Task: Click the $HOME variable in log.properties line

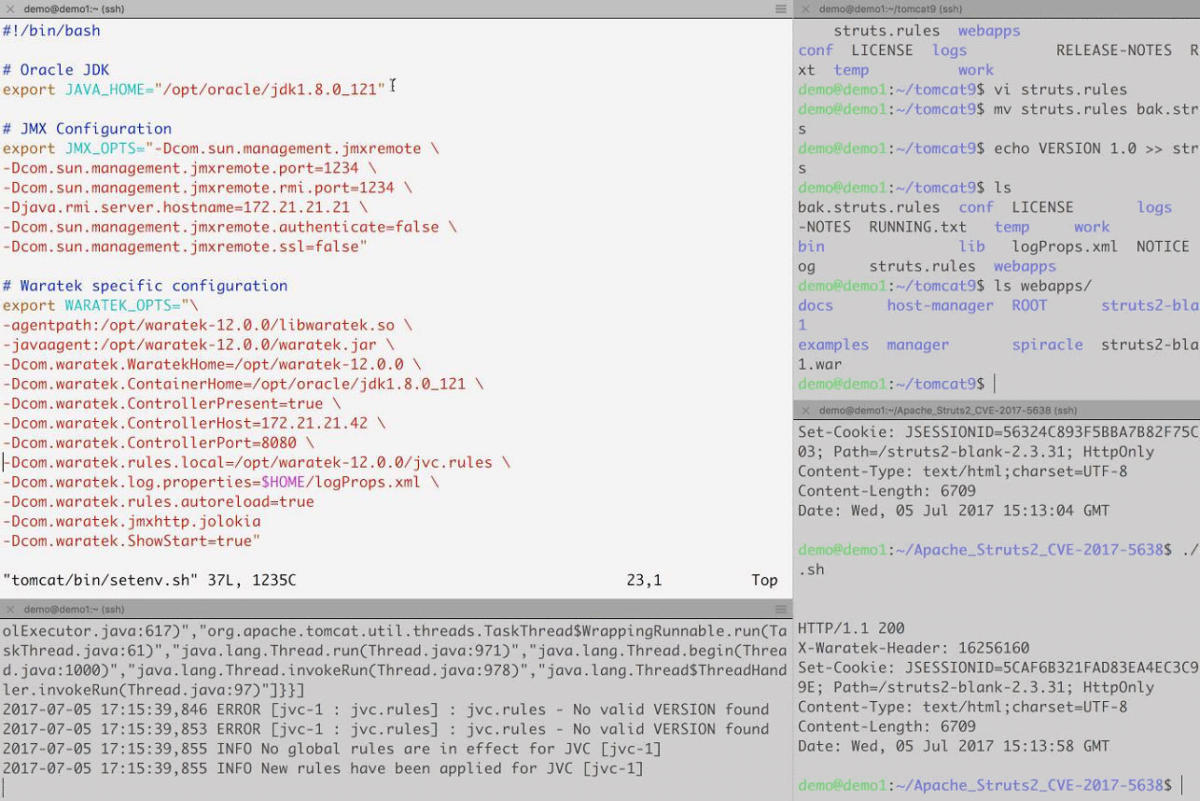Action: click(284, 482)
